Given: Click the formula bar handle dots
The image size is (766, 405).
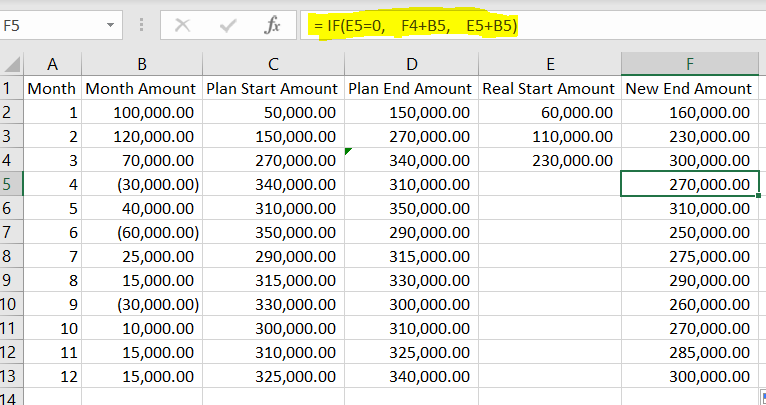Looking at the screenshot, I should (142, 25).
